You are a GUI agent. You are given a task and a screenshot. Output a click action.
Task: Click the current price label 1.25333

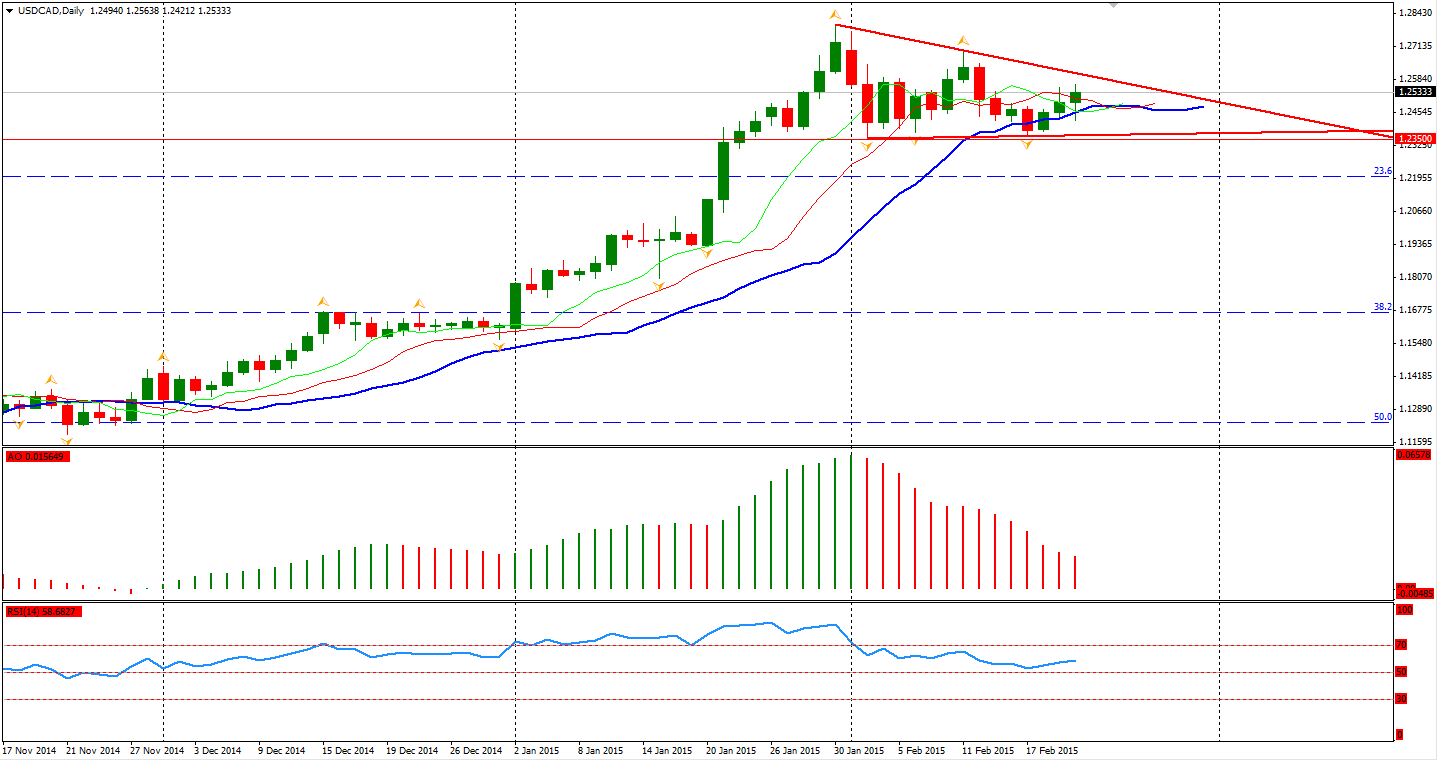pyautogui.click(x=1414, y=91)
